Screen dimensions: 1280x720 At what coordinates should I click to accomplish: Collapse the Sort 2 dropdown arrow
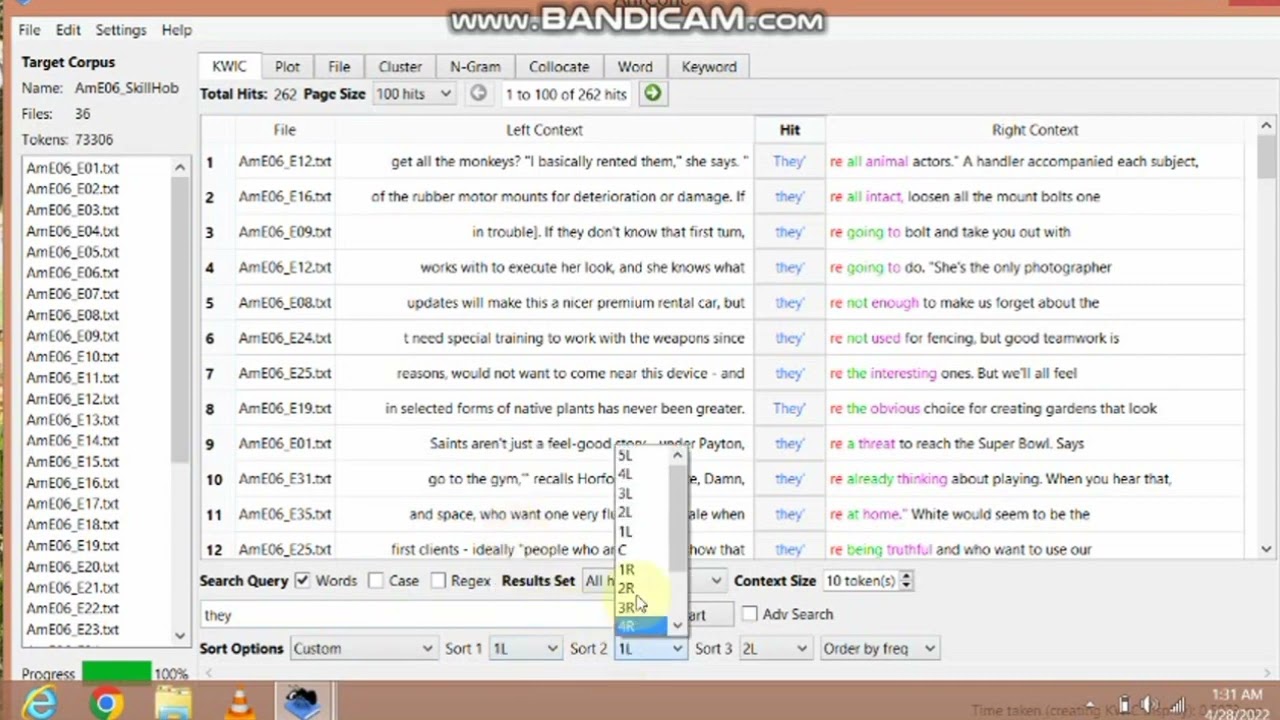click(x=677, y=649)
